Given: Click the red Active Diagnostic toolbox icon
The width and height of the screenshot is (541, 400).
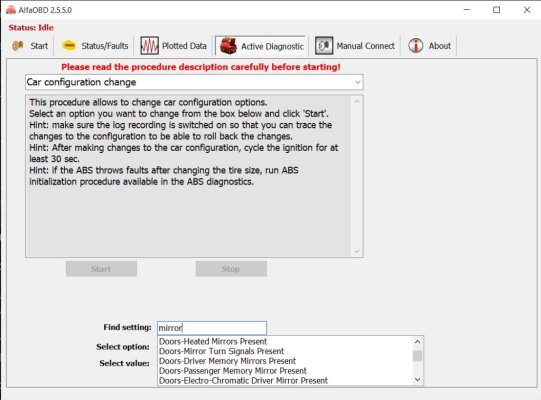Looking at the screenshot, I should point(228,46).
